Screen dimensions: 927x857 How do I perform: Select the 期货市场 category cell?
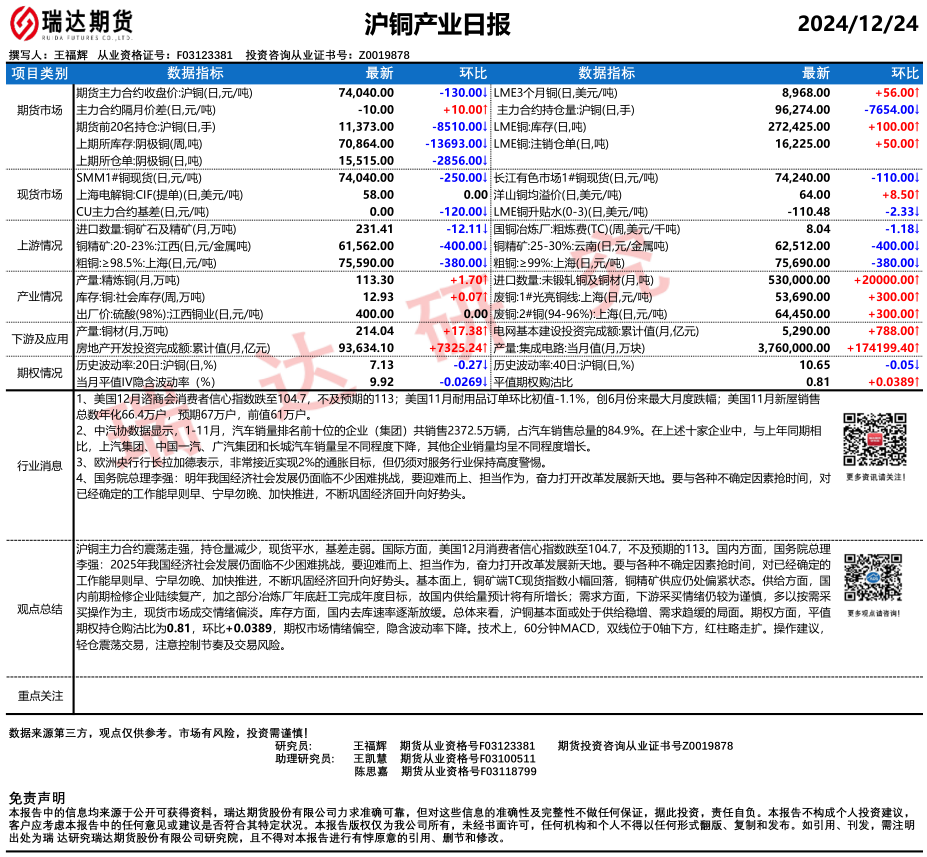coord(40,109)
